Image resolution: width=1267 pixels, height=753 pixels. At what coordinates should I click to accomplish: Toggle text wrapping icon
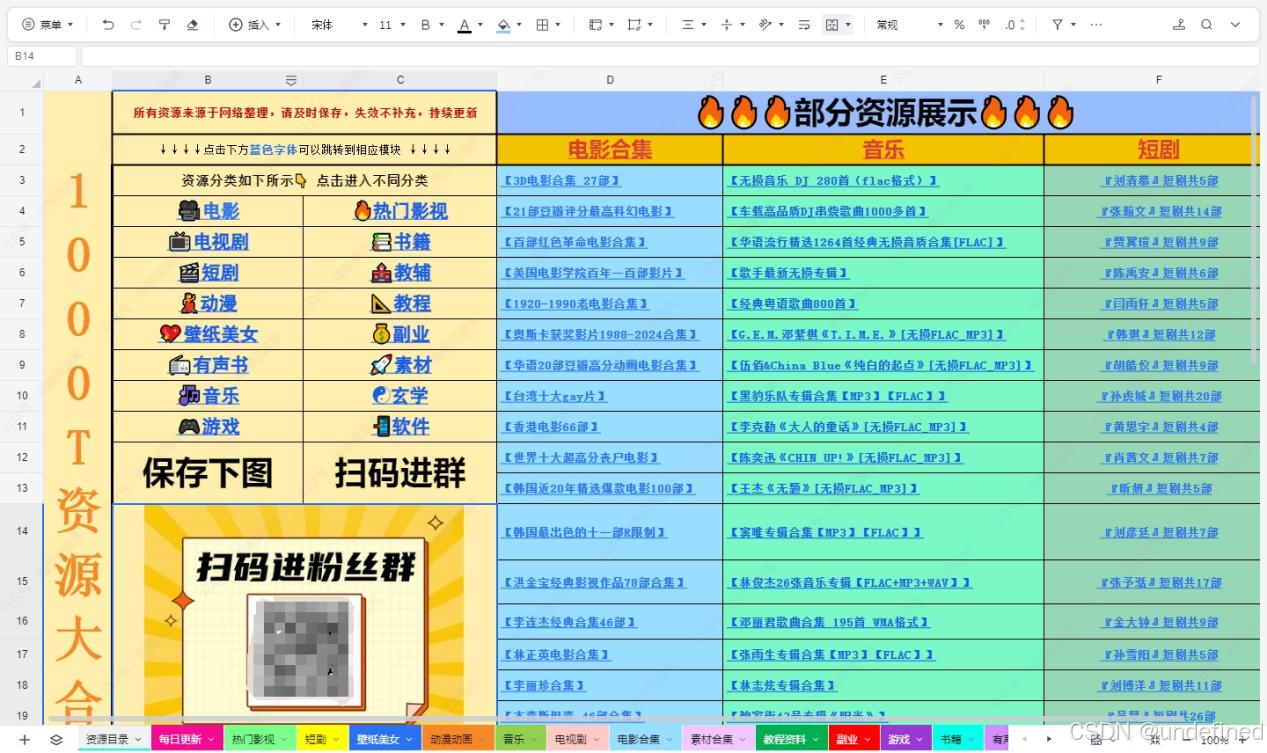pos(804,24)
